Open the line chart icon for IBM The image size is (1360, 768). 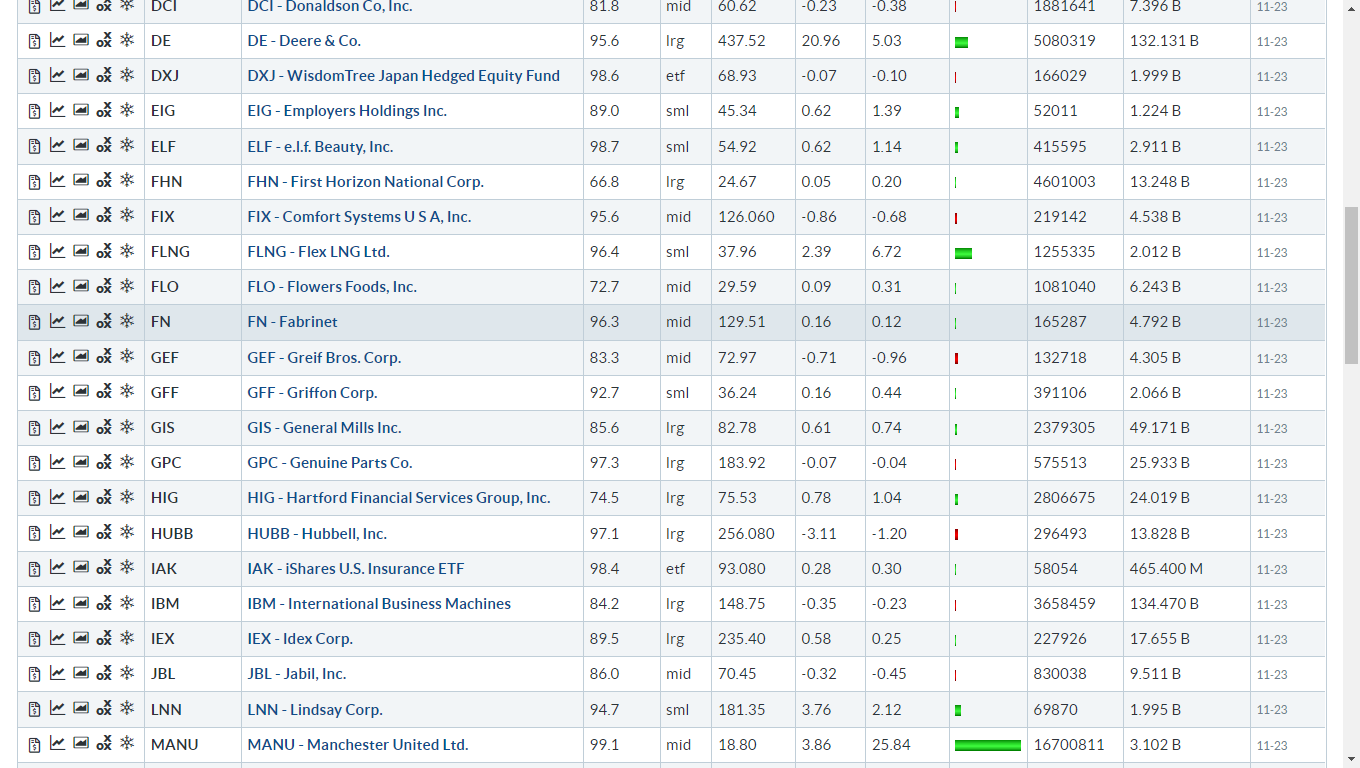click(x=57, y=603)
